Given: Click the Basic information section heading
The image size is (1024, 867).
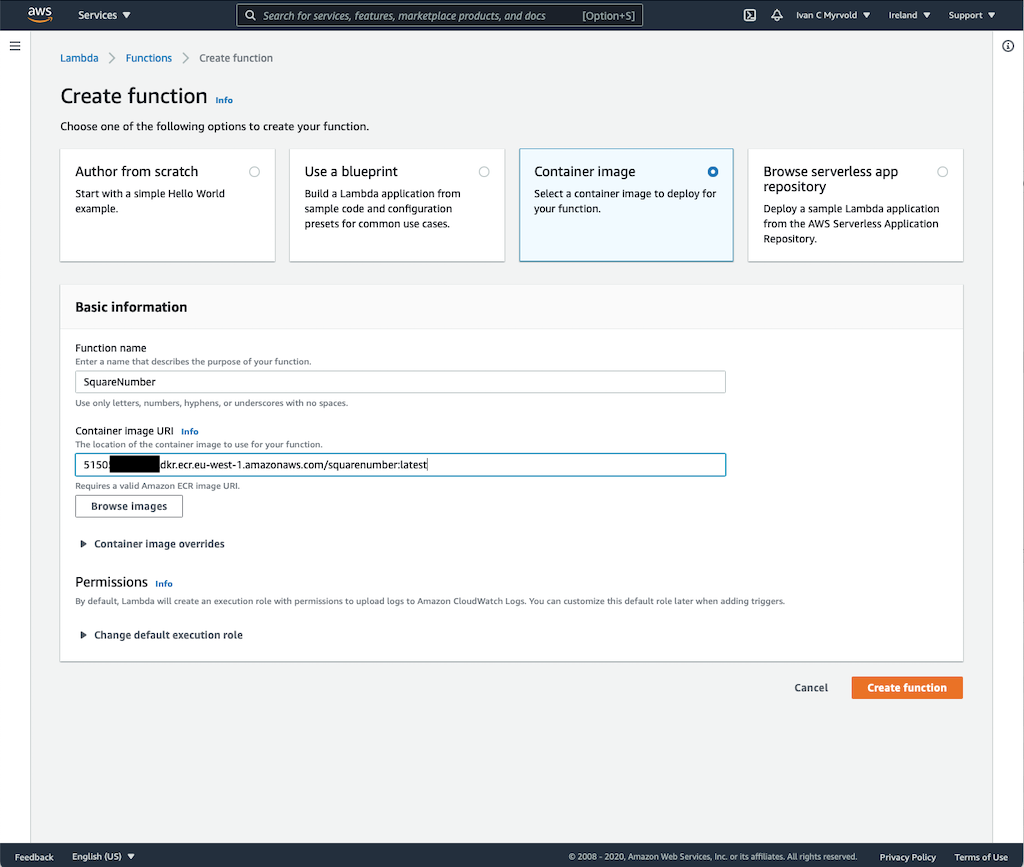Looking at the screenshot, I should (x=131, y=307).
